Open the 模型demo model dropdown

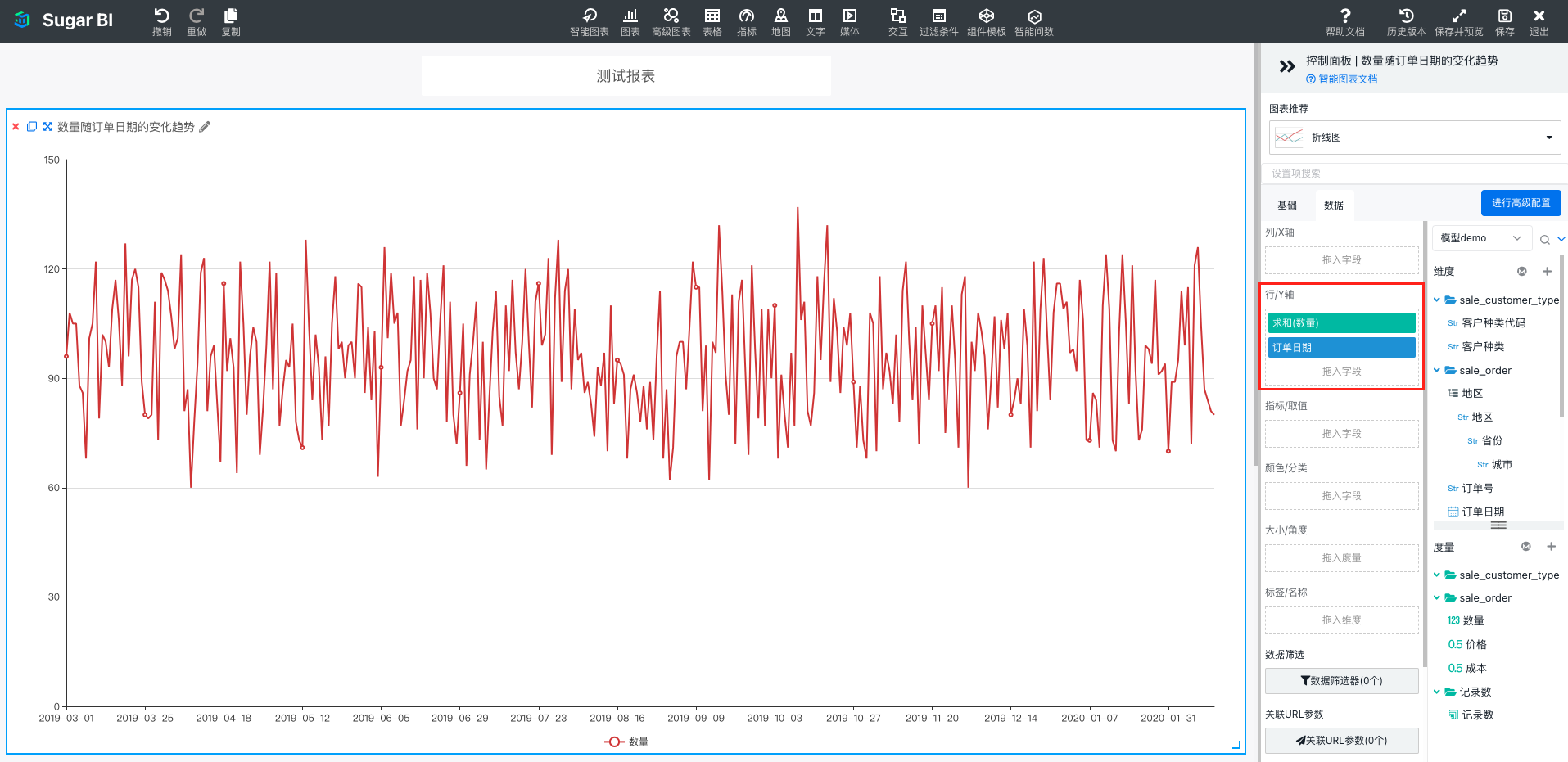pos(1481,238)
